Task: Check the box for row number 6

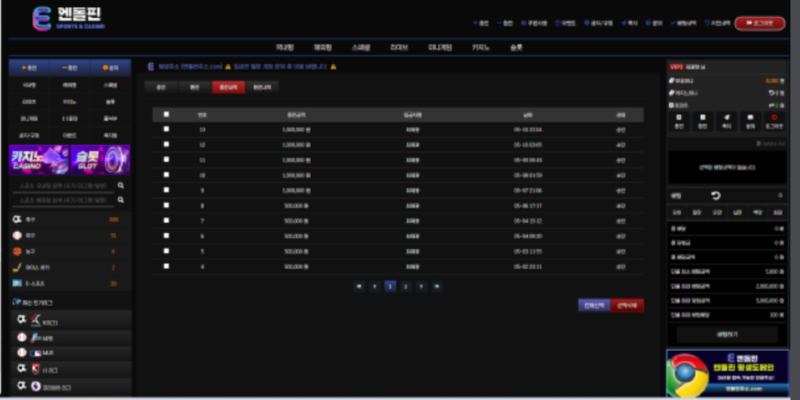Action: pos(166,236)
